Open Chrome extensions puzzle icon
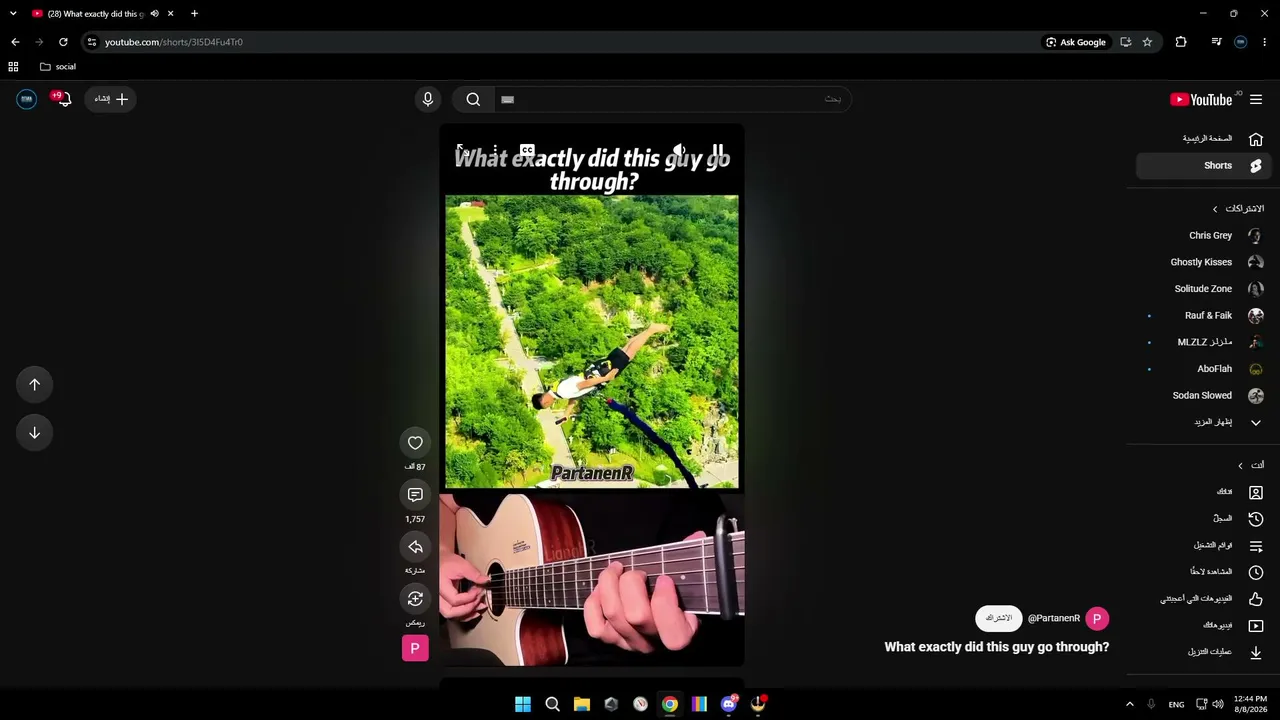This screenshot has width=1280, height=720. (x=1181, y=42)
